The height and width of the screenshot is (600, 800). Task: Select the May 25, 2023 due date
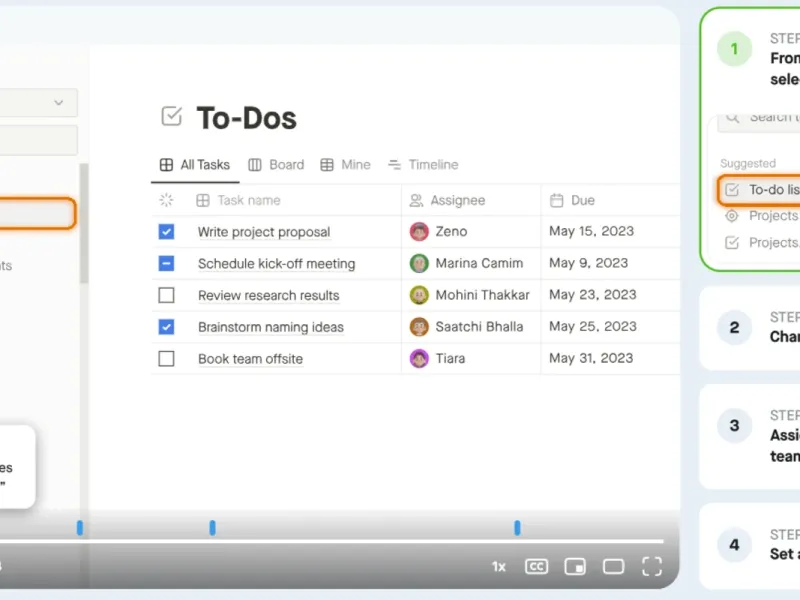tap(593, 326)
